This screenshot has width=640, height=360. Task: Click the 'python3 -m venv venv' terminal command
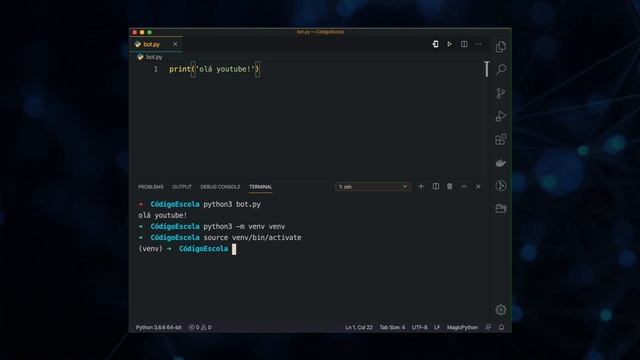pos(244,226)
